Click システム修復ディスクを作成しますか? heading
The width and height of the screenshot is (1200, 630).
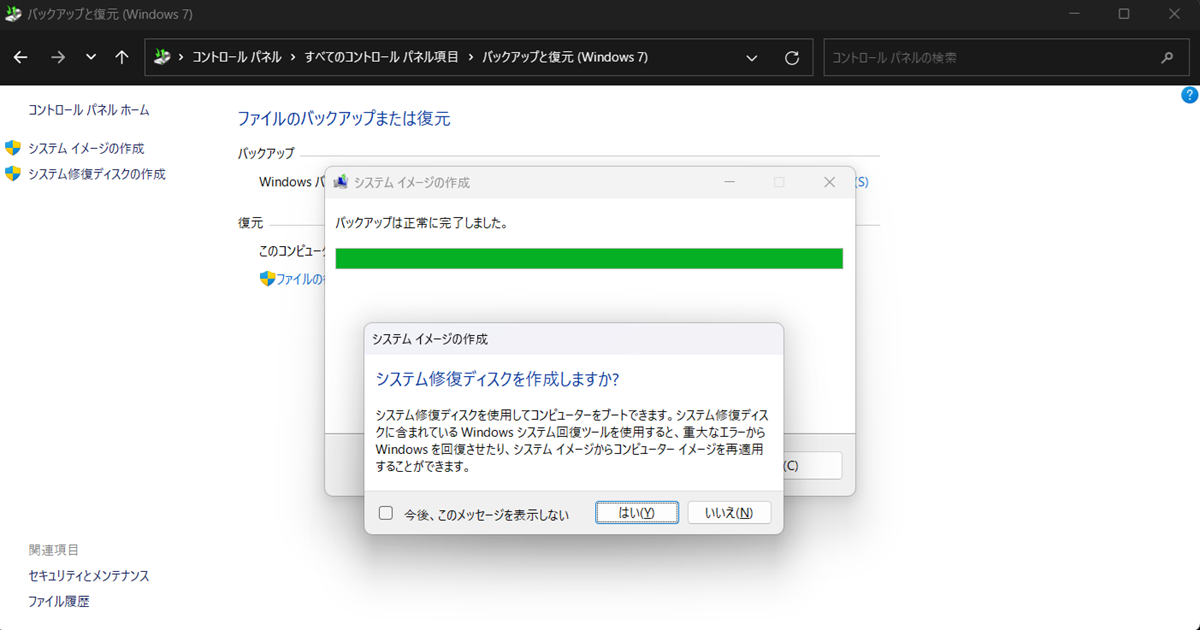497,379
